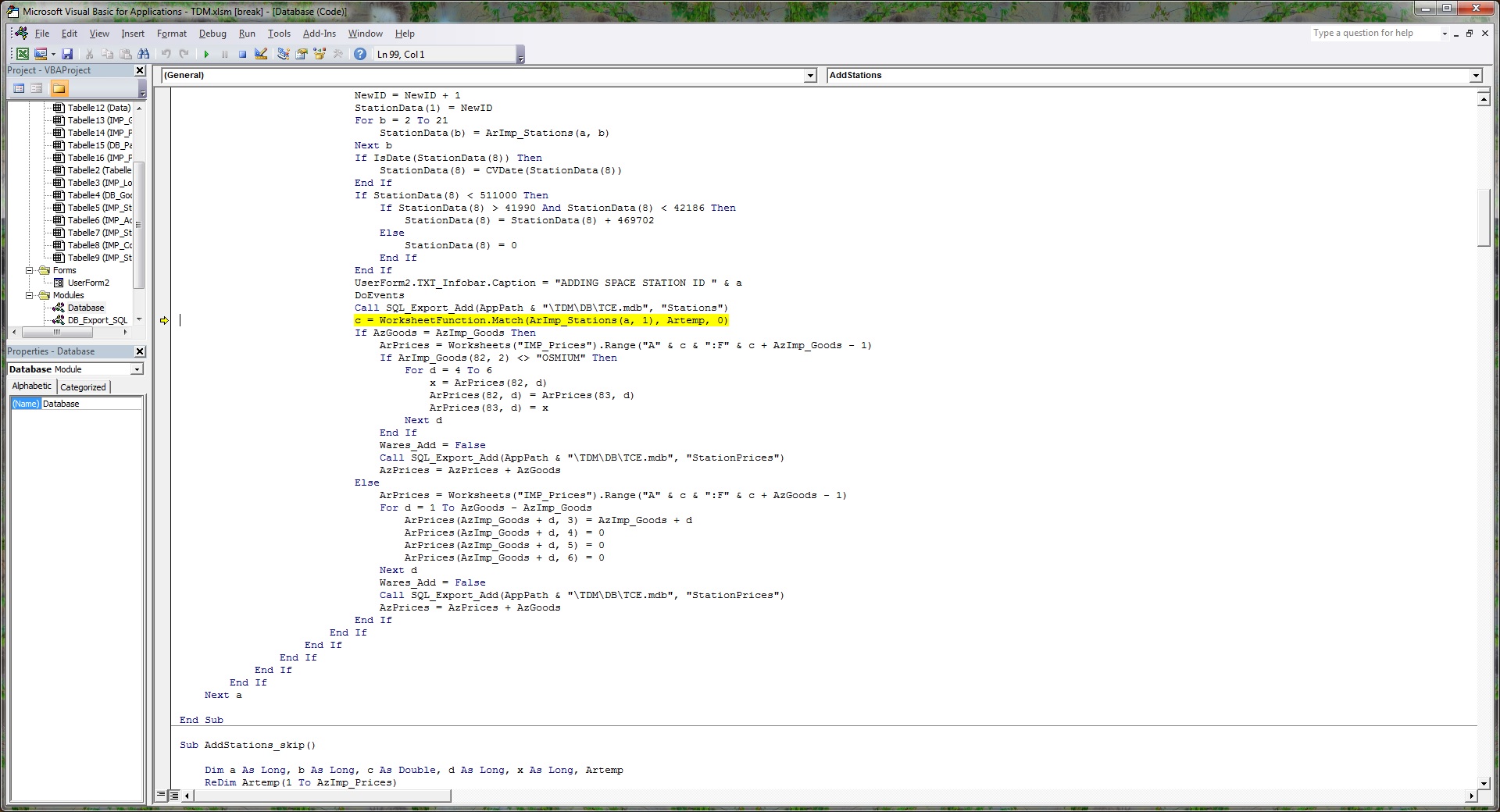
Task: Open the Window menu
Action: pyautogui.click(x=366, y=34)
